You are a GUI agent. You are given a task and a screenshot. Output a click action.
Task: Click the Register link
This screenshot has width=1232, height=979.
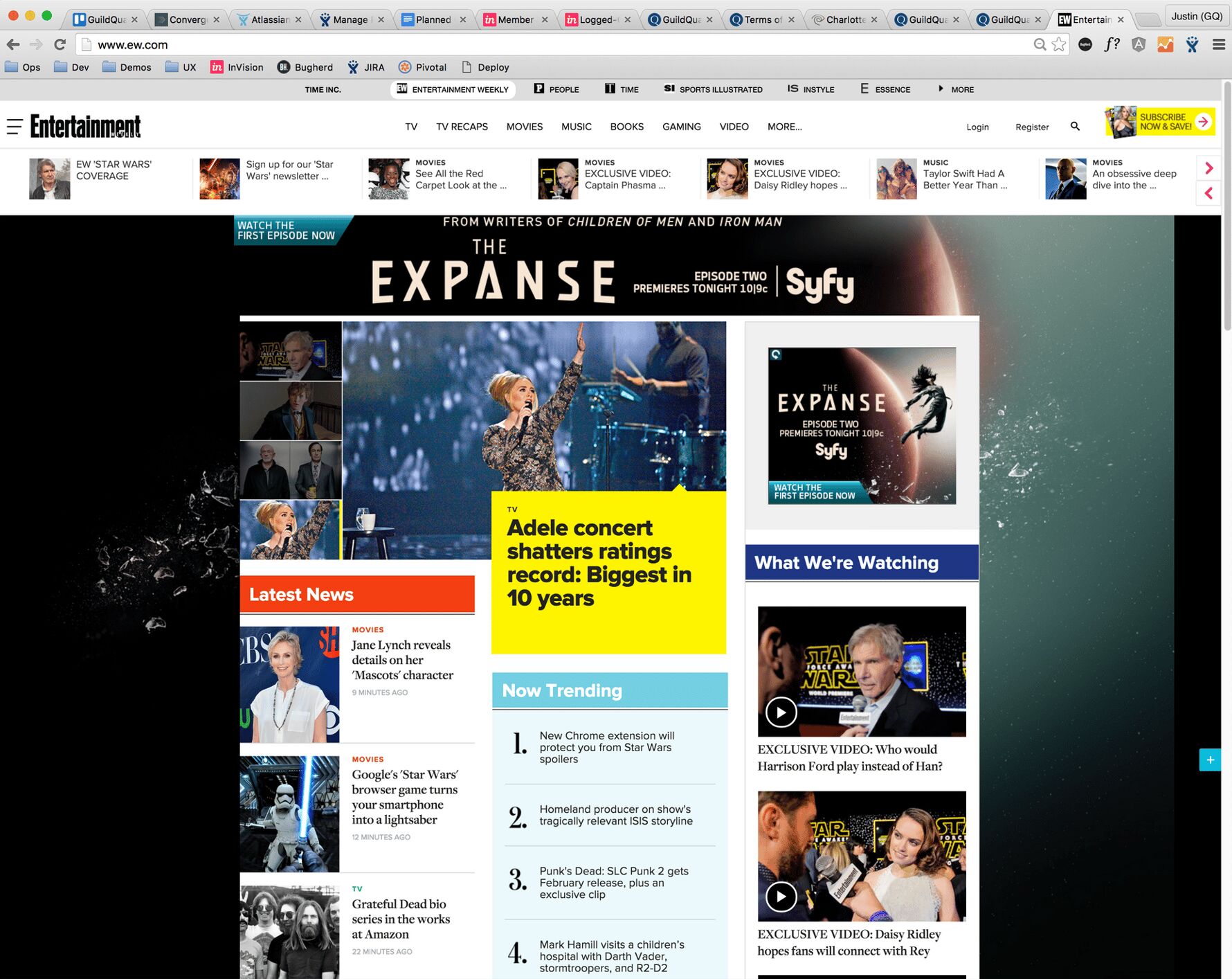coord(1031,127)
